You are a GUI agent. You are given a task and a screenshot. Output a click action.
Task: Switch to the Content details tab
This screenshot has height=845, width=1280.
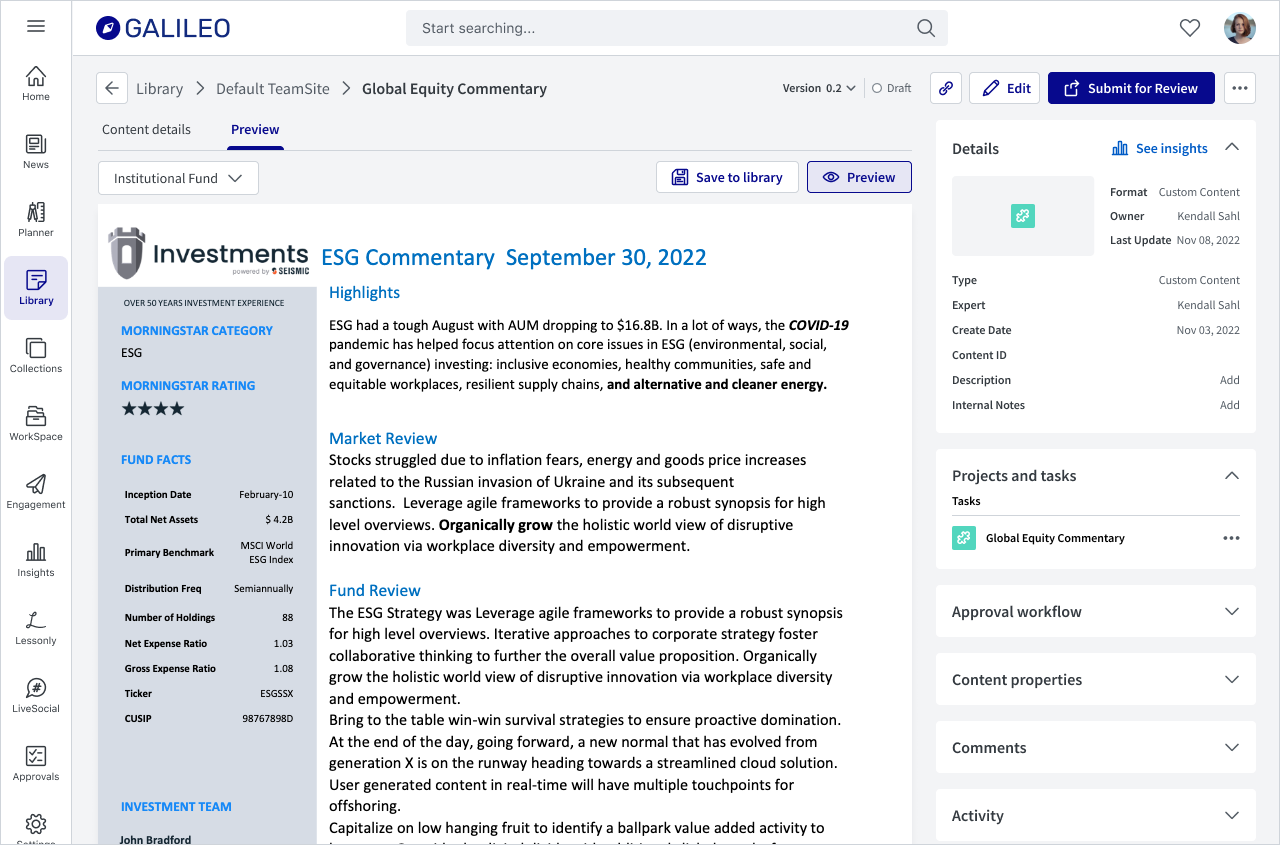click(146, 129)
